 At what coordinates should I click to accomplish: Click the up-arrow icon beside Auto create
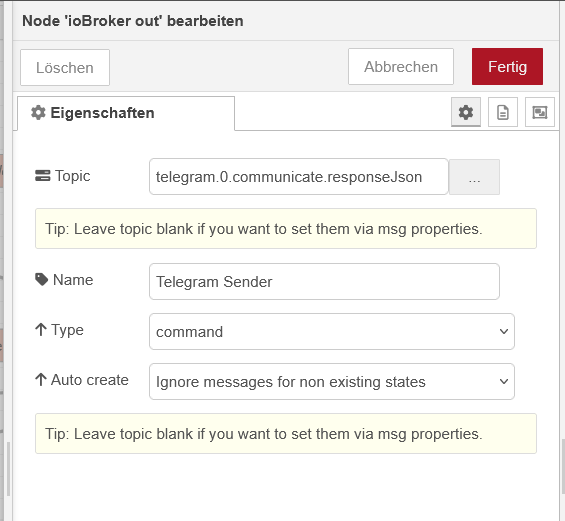41,379
